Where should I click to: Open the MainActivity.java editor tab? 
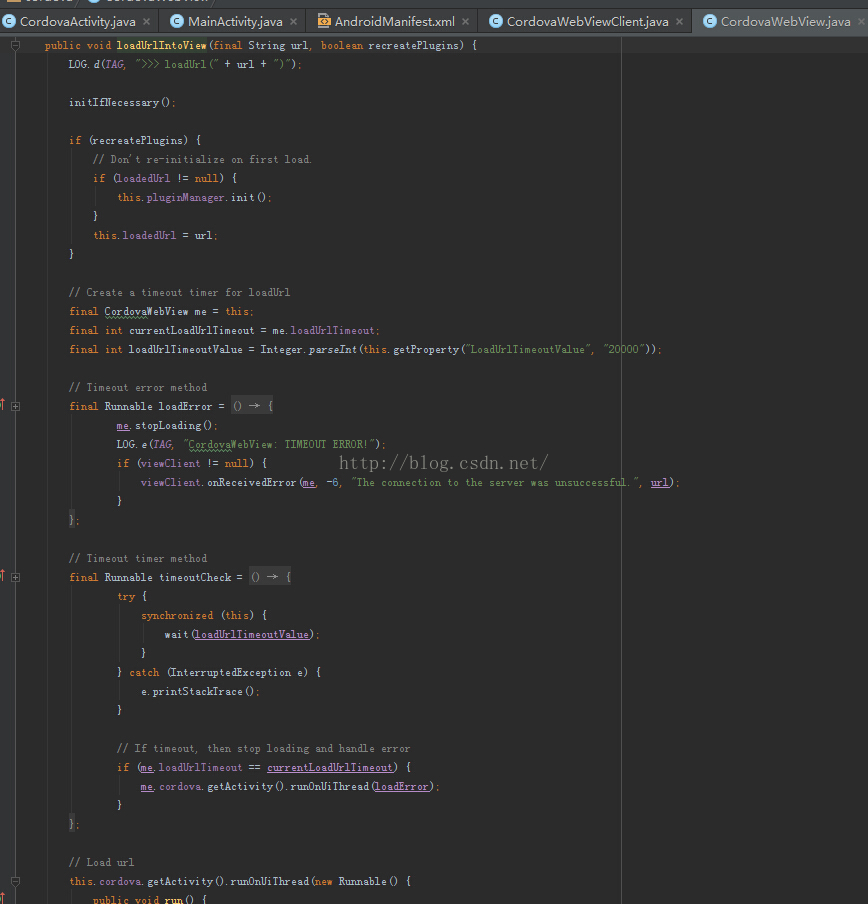click(x=235, y=21)
